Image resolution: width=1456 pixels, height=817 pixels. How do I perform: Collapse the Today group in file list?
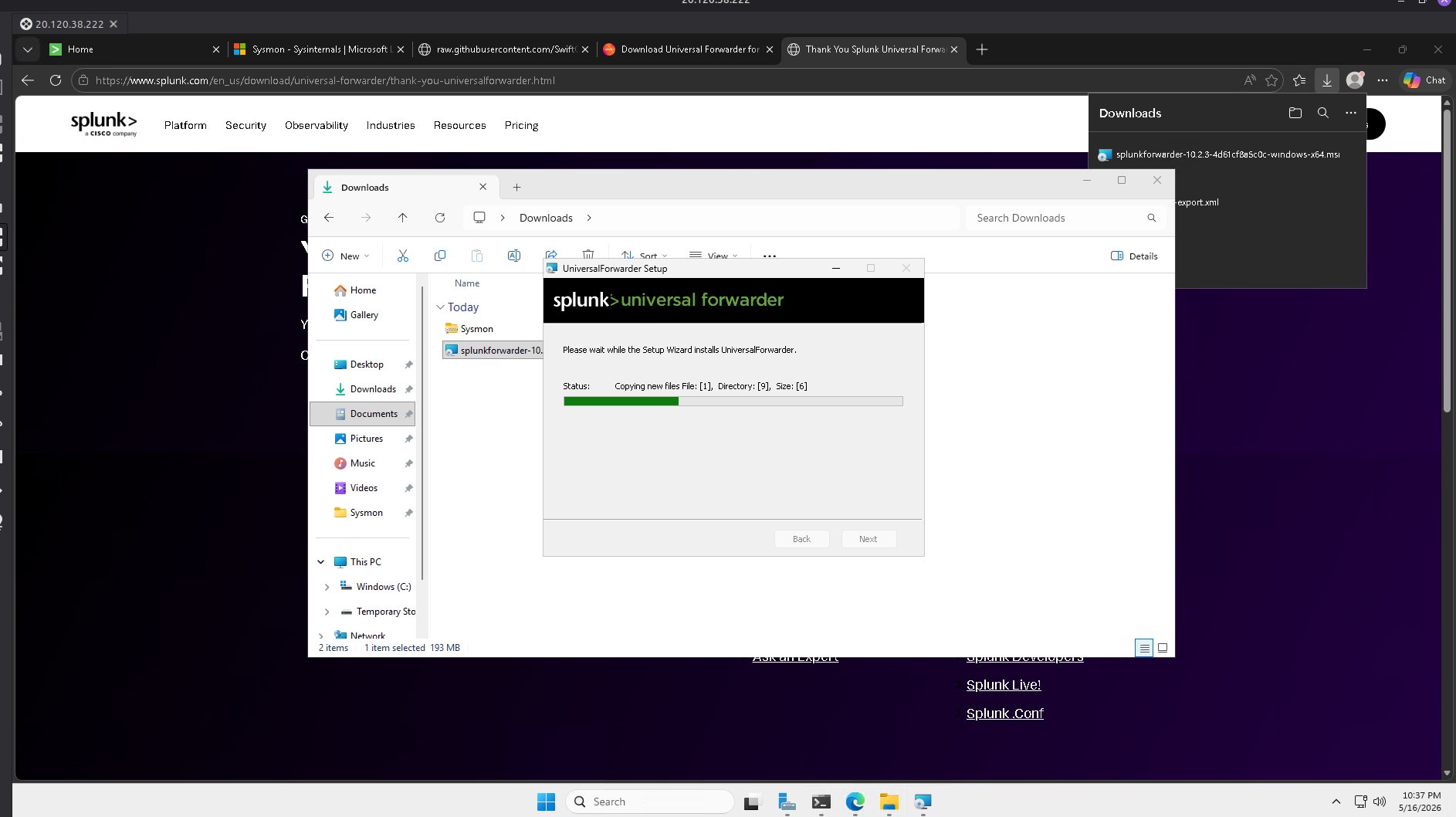tap(440, 307)
